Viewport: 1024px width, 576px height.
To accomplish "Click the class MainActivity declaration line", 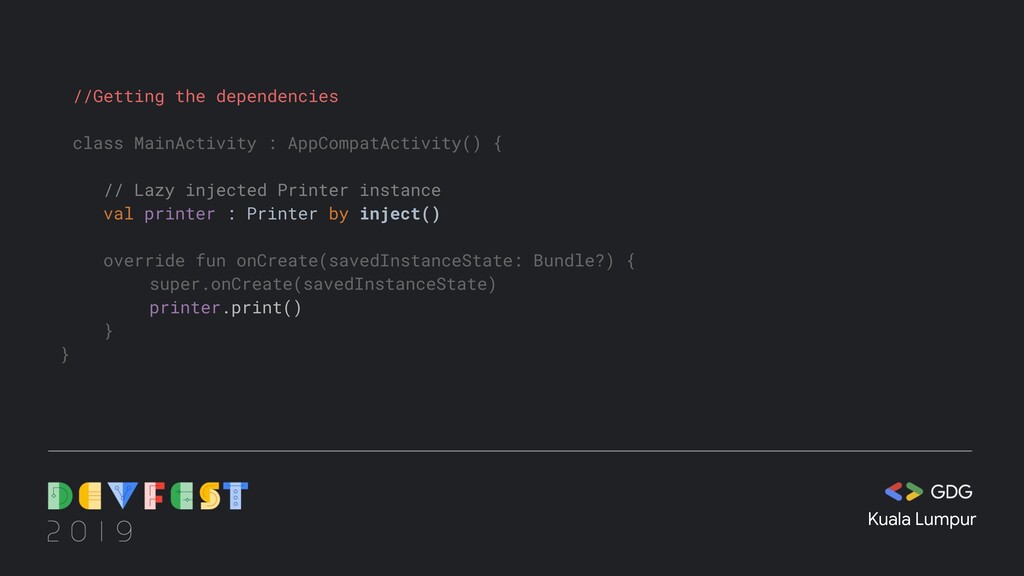I will tap(287, 144).
